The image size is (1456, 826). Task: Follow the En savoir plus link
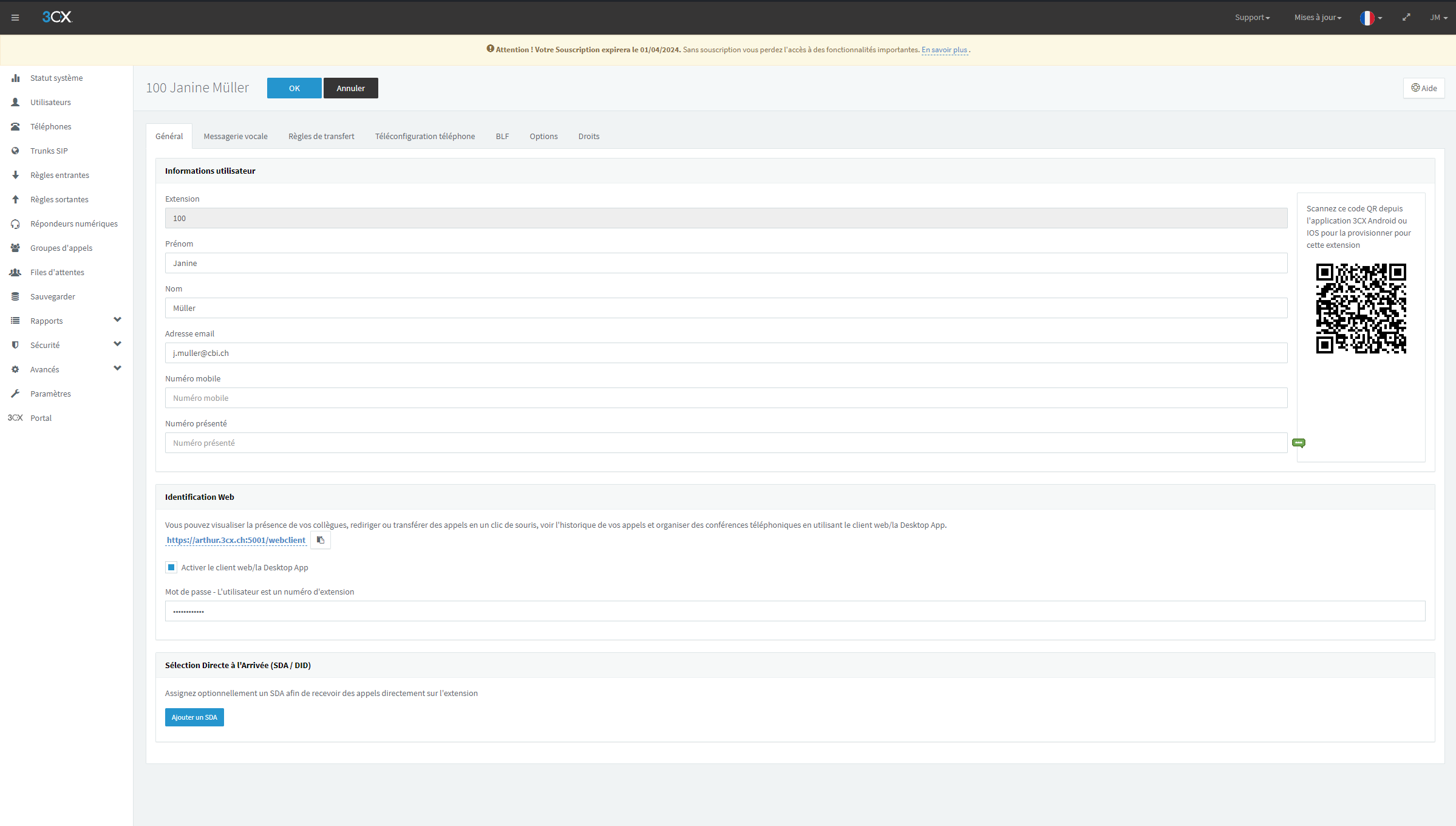944,50
